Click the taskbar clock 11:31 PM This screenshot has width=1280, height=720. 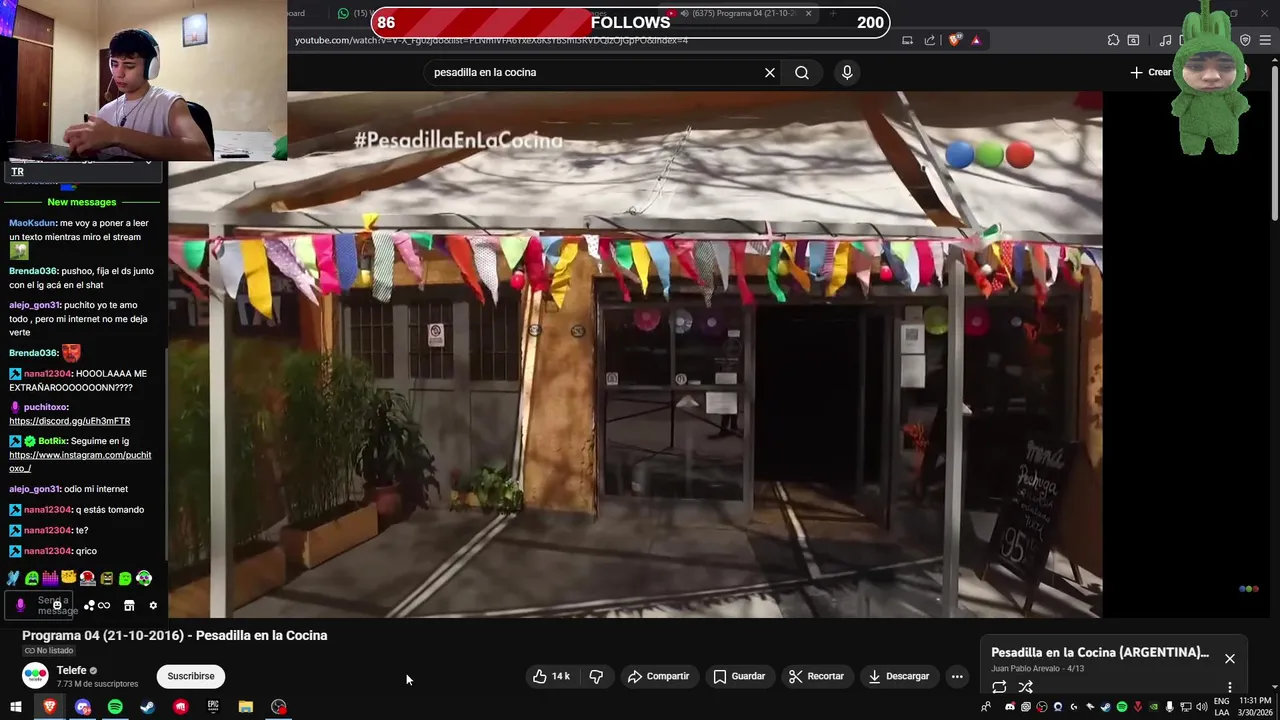pos(1254,701)
